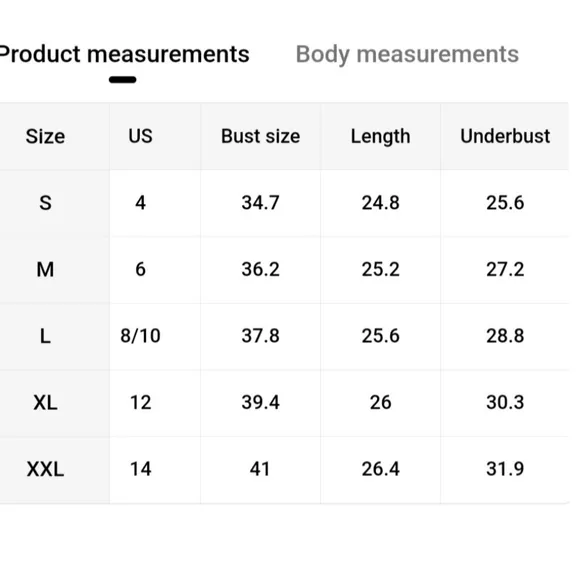Click the 24.8 length value
This screenshot has width=580, height=580.
(x=381, y=203)
